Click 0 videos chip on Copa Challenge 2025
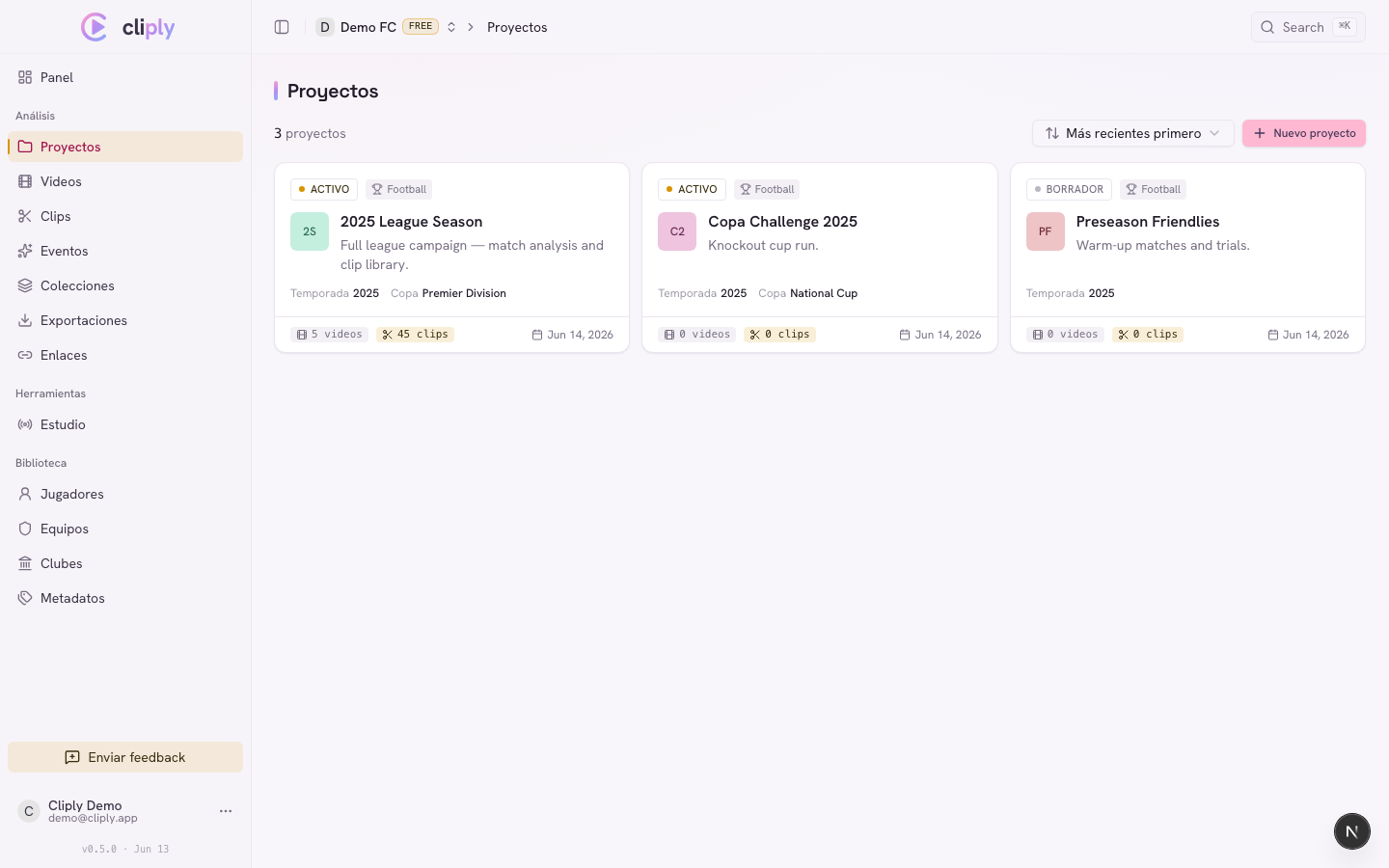 (x=697, y=335)
